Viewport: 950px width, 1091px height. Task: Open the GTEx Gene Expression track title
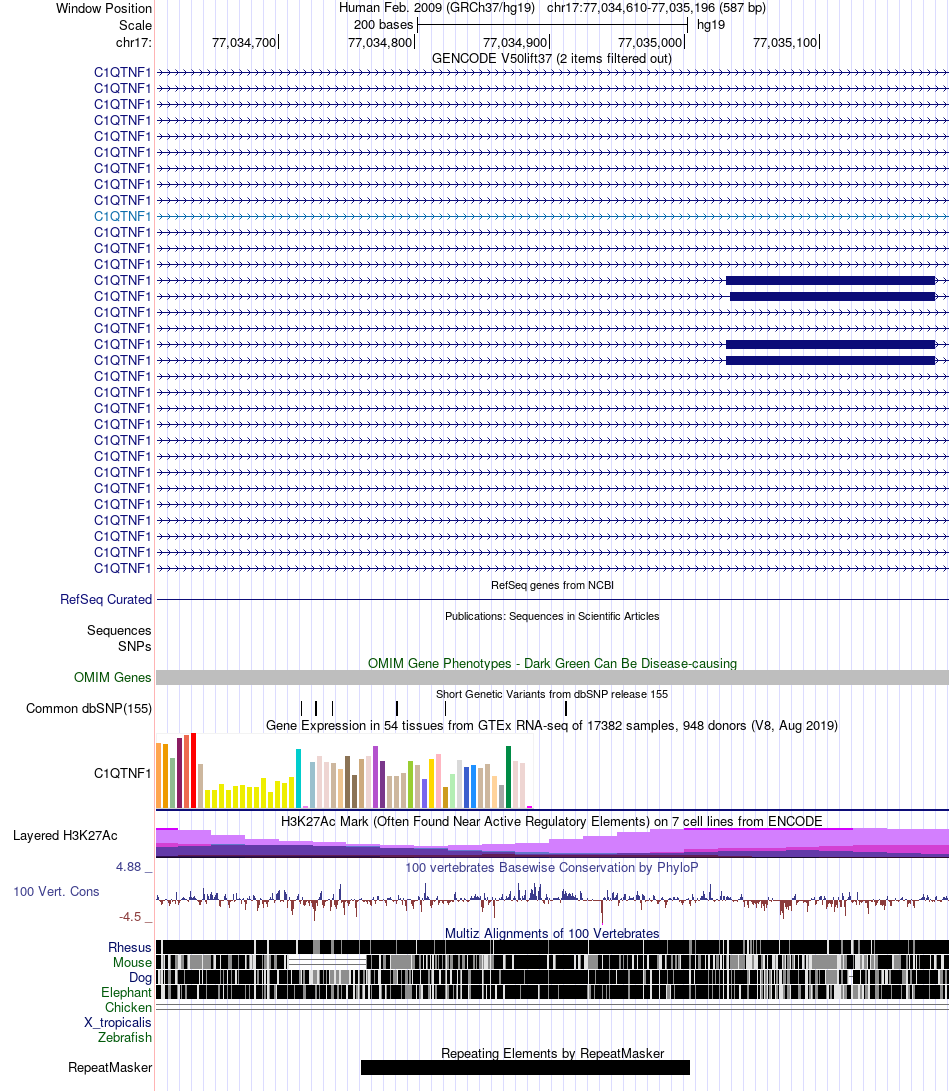click(x=552, y=726)
